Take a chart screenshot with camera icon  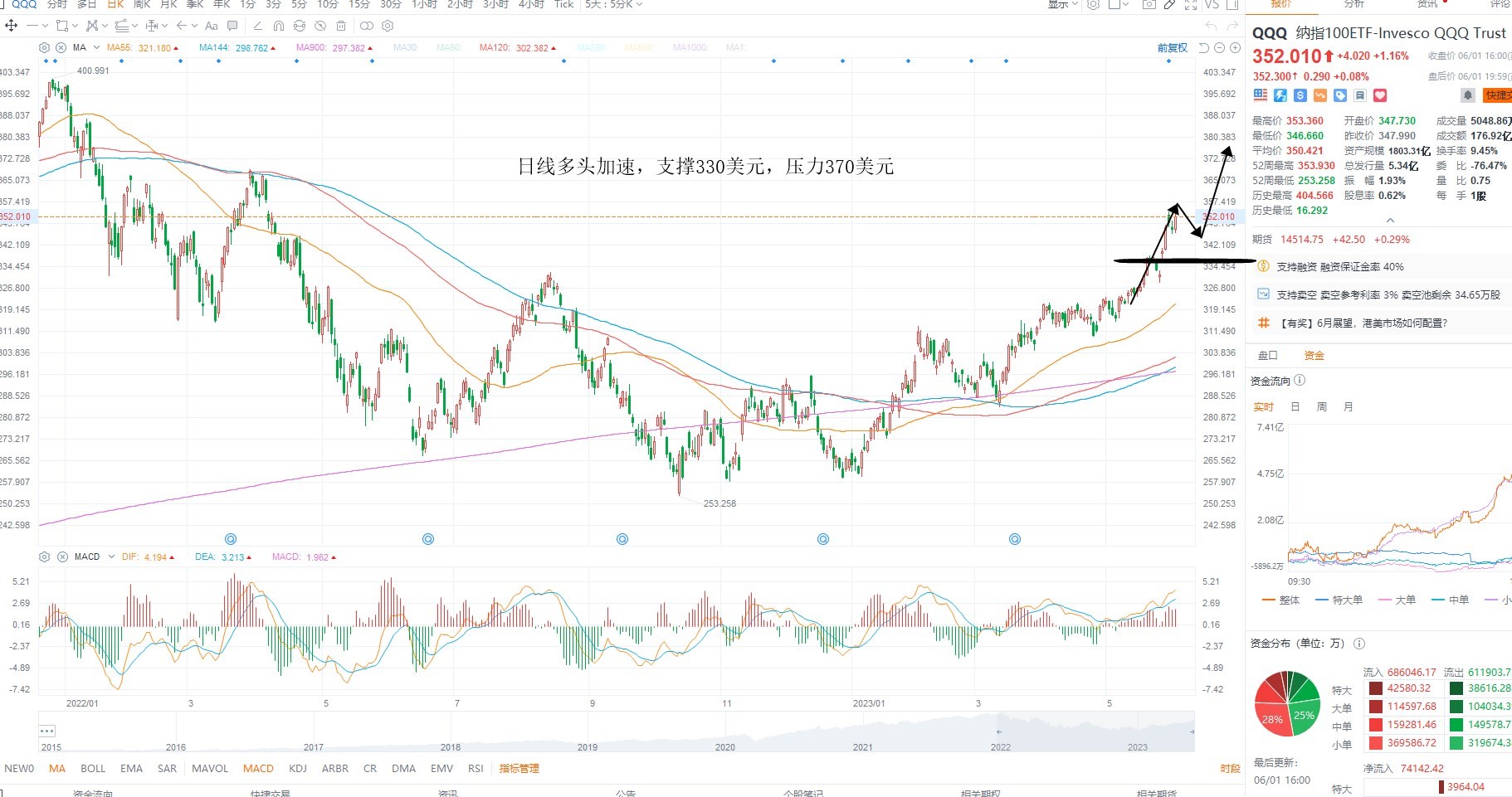[x=1149, y=4]
